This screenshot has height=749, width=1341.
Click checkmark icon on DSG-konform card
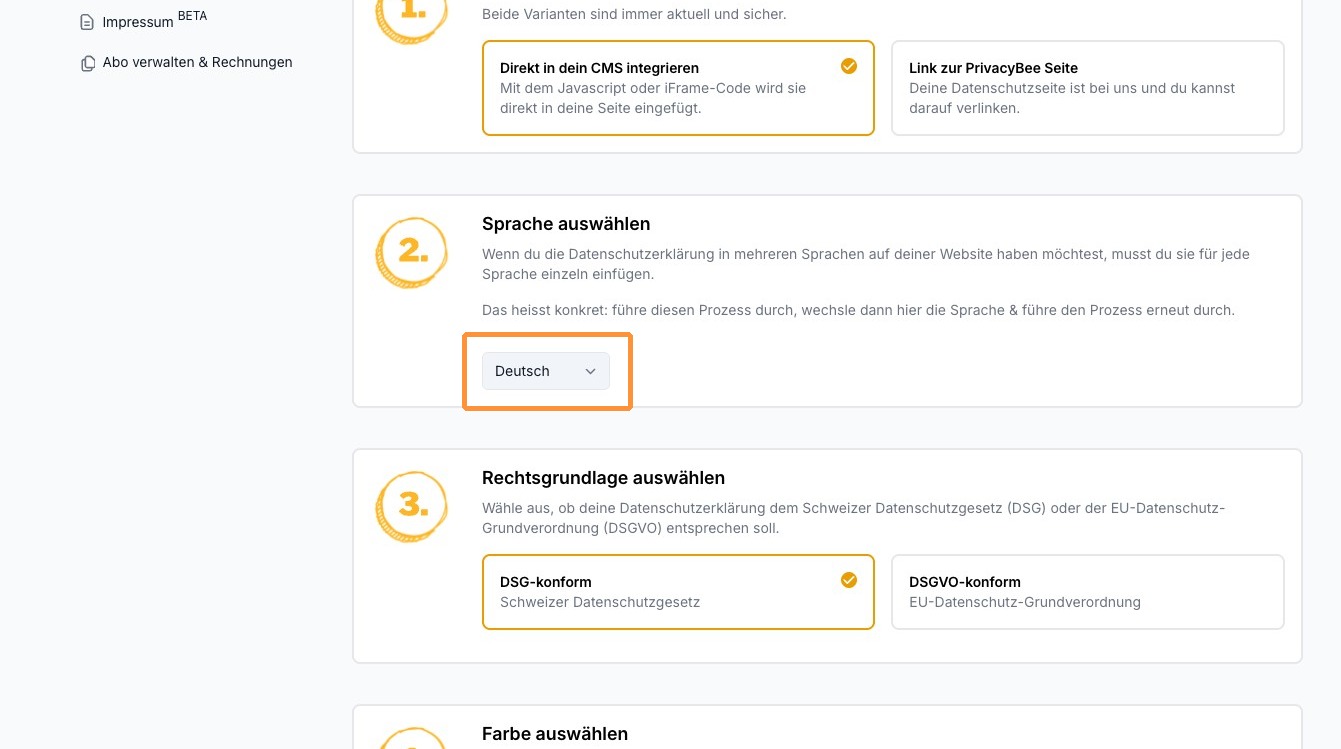[849, 580]
